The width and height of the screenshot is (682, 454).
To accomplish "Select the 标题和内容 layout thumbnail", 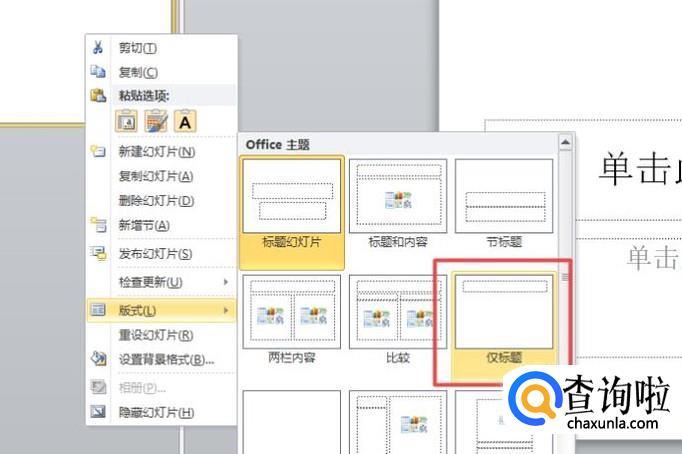I will pos(398,196).
